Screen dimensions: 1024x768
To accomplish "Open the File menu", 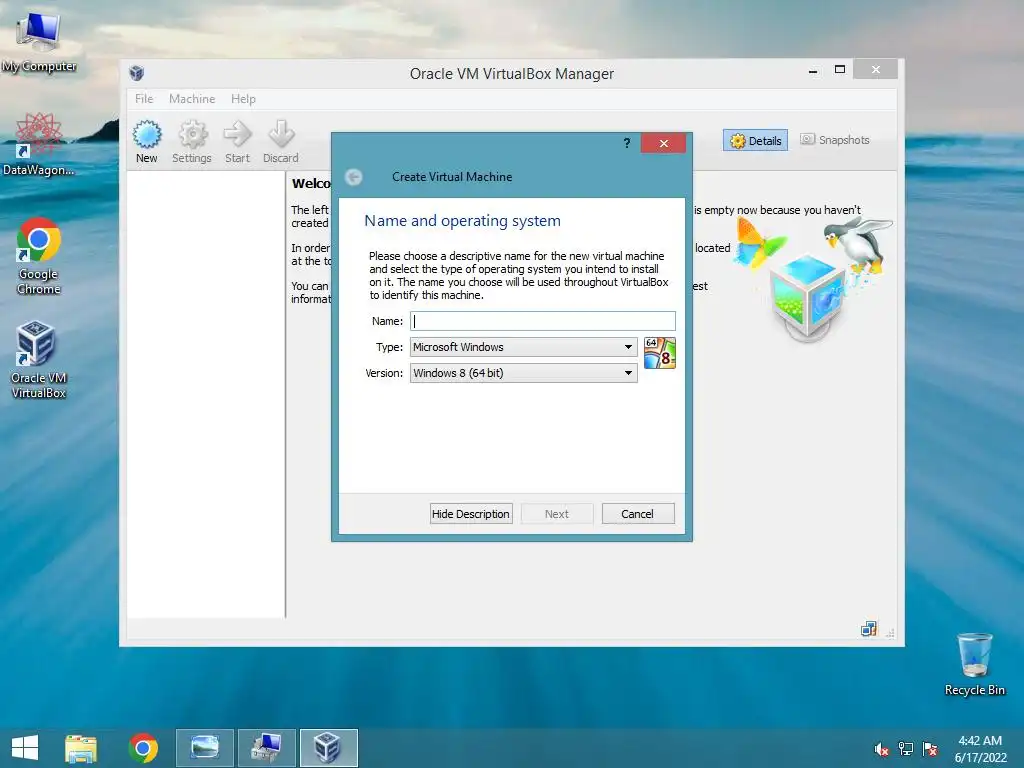I will tap(144, 99).
